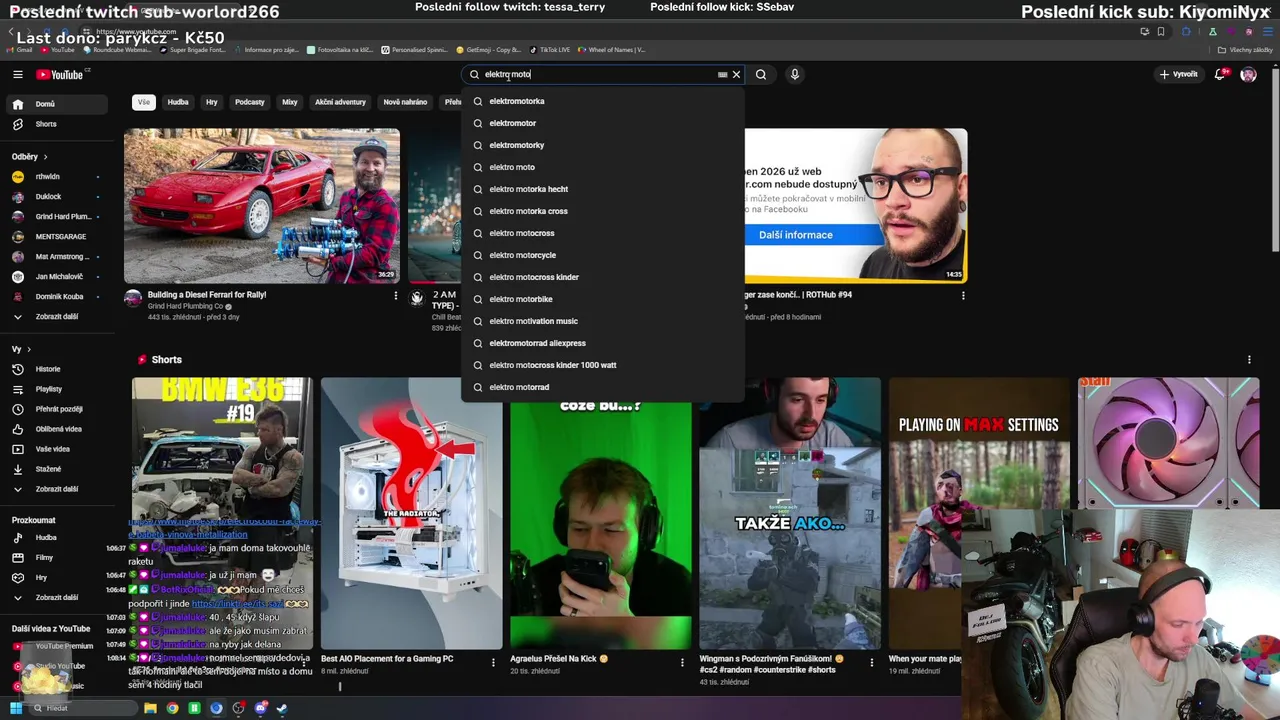The height and width of the screenshot is (720, 1280).
Task: Open the TikTok LIVE bookmark
Action: pos(550,49)
